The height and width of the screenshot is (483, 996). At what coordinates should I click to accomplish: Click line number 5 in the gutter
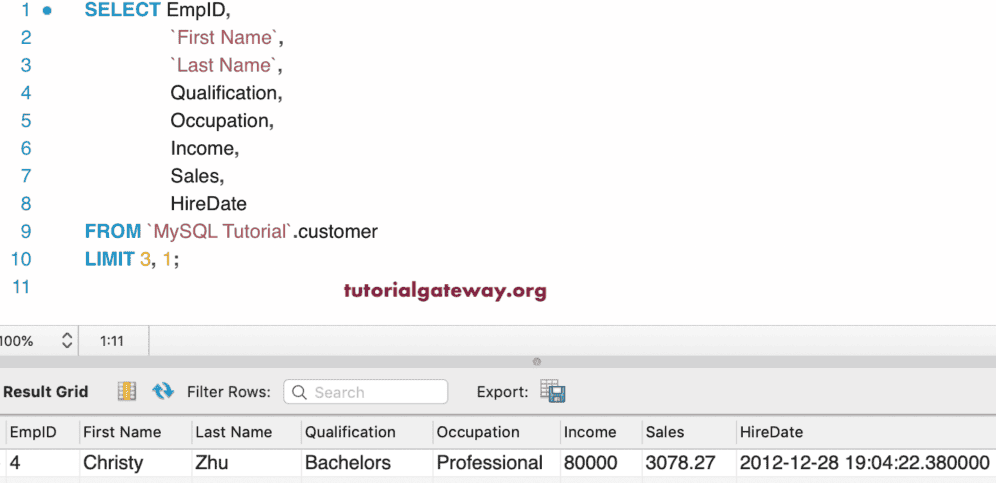(25, 121)
